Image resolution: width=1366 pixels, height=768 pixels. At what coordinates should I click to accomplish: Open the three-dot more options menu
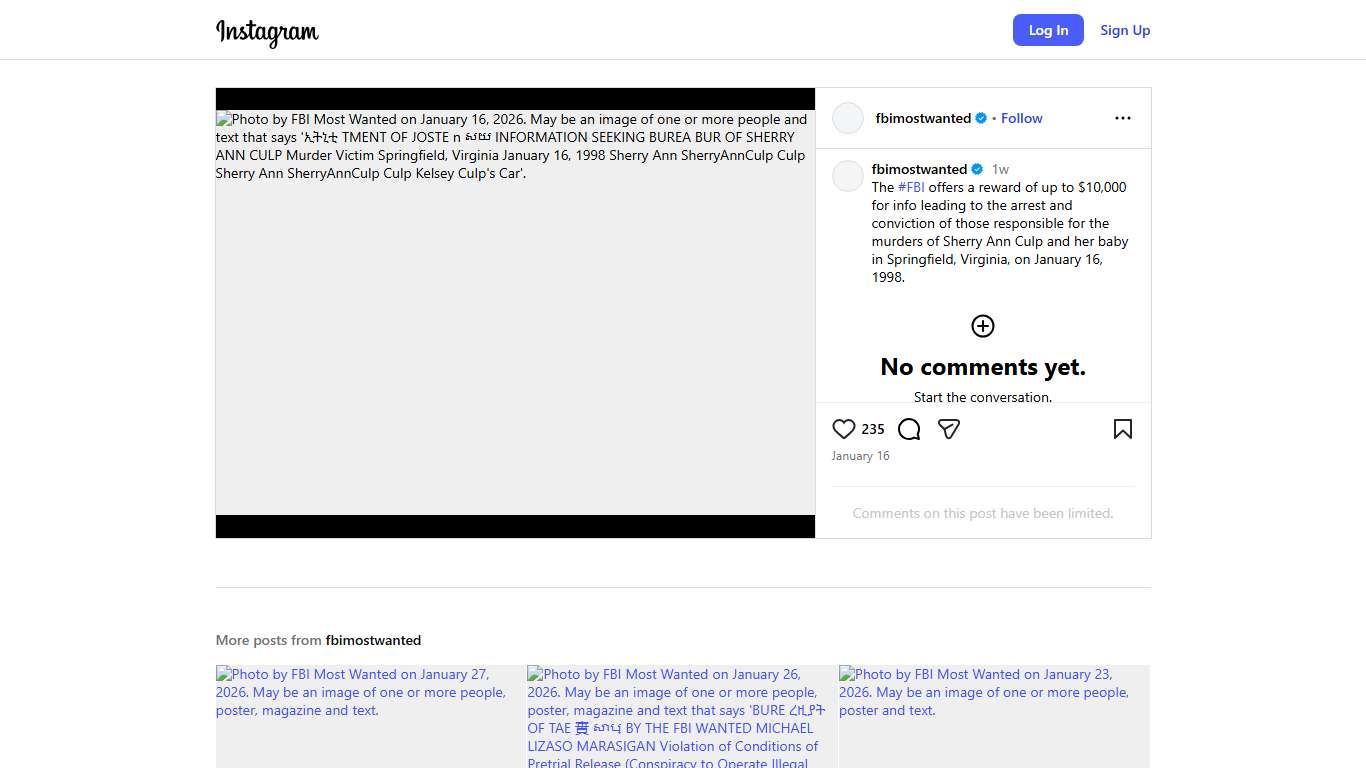[x=1123, y=118]
